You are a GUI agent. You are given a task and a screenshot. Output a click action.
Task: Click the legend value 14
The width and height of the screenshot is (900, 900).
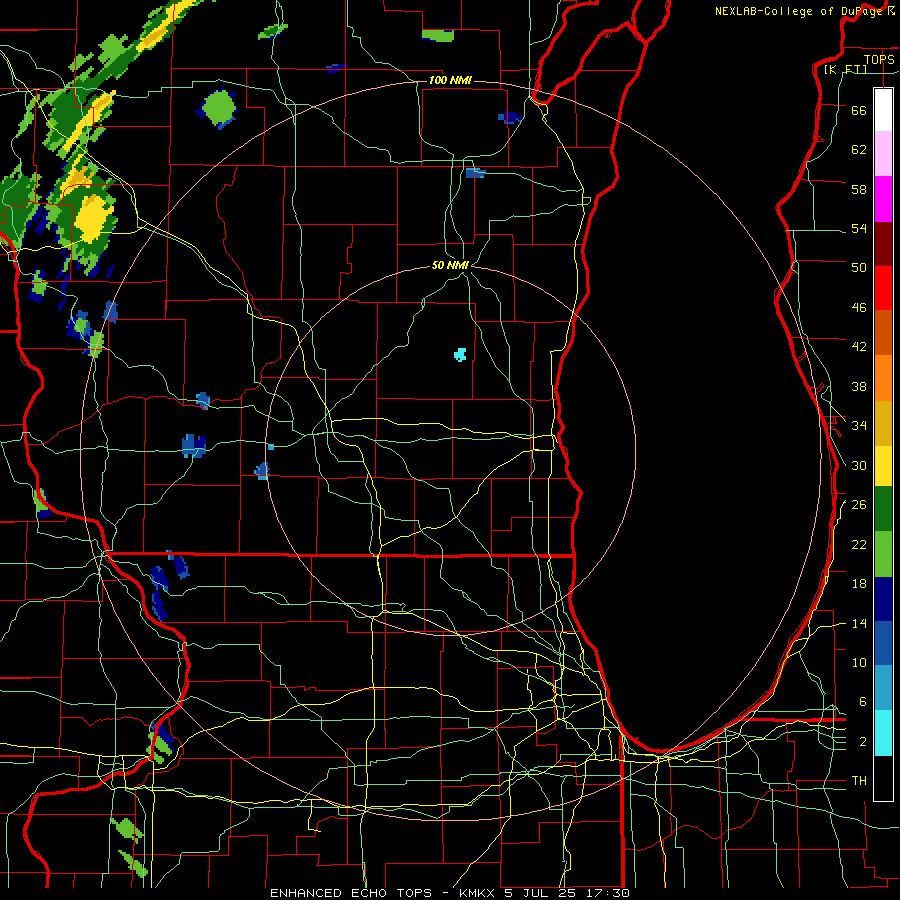(859, 623)
